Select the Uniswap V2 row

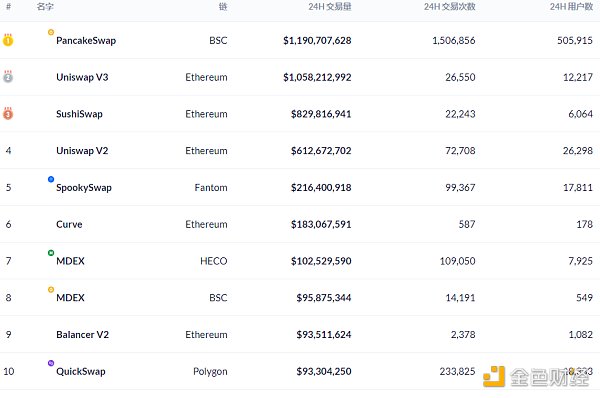pyautogui.click(x=300, y=150)
